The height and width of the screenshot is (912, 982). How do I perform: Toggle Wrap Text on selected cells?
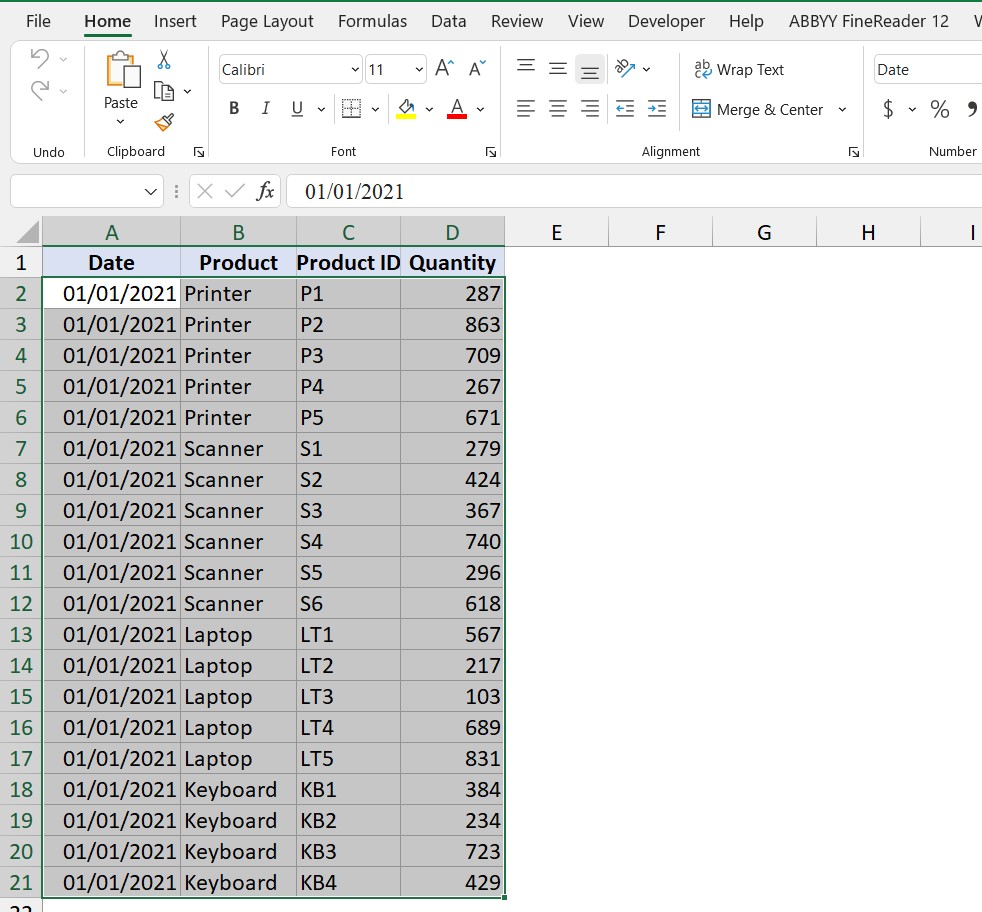click(x=739, y=69)
